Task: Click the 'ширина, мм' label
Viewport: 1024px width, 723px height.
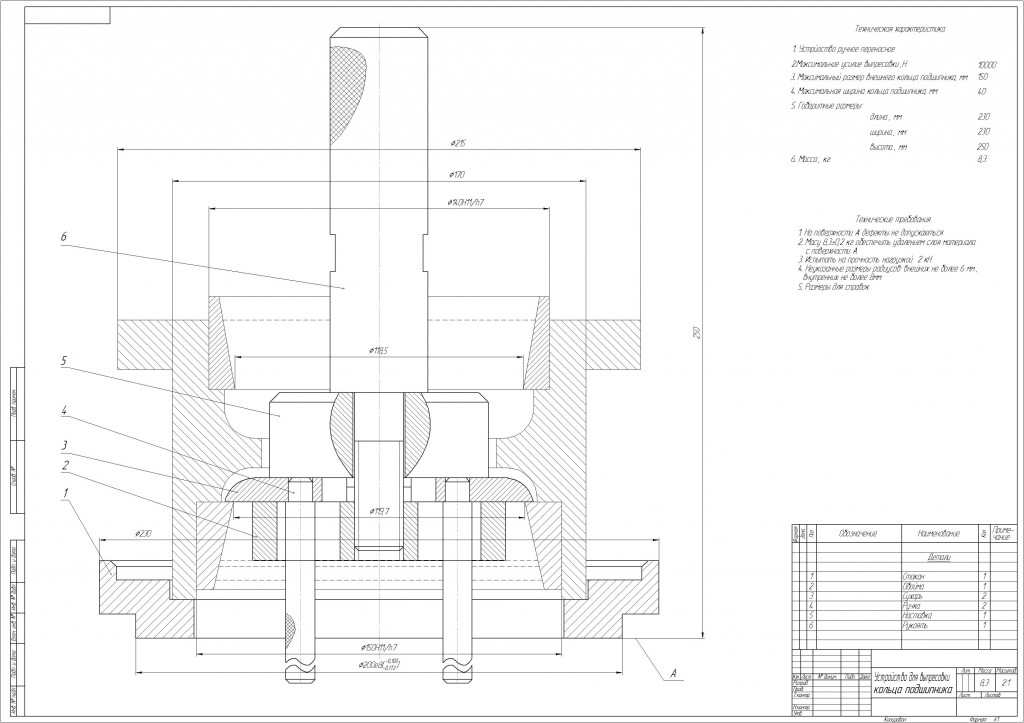Action: point(888,132)
